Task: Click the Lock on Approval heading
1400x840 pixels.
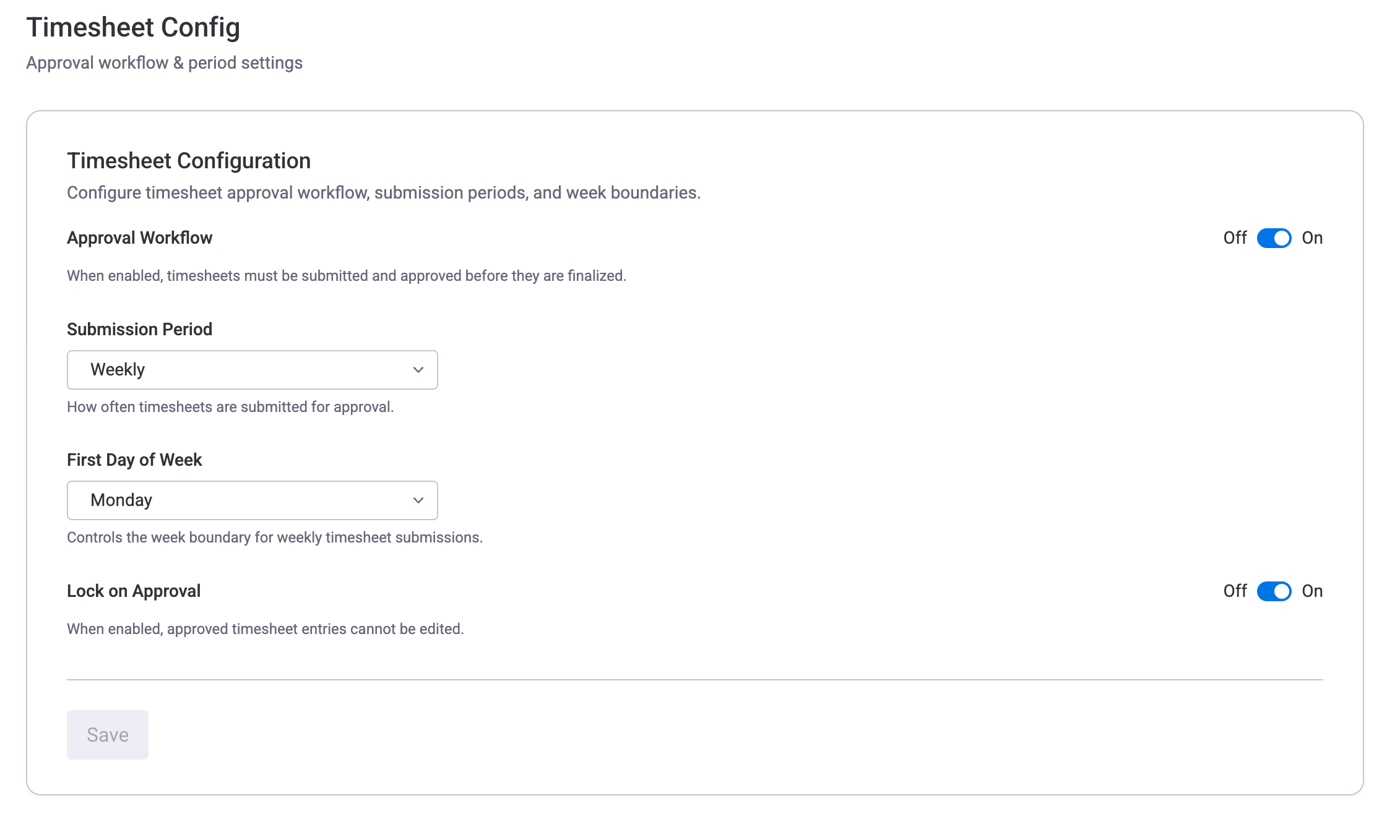Action: [133, 591]
